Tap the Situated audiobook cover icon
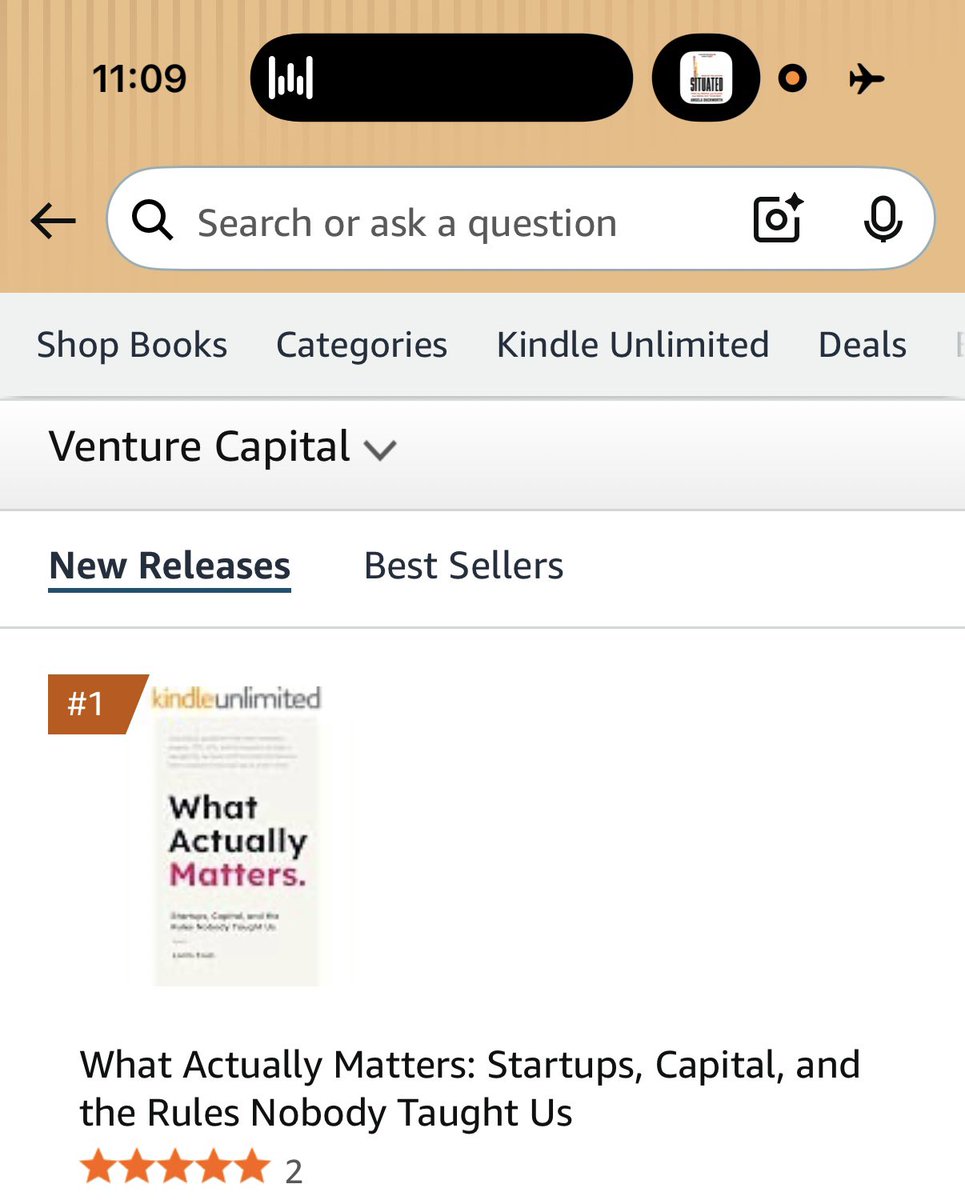The width and height of the screenshot is (965, 1200). (706, 78)
